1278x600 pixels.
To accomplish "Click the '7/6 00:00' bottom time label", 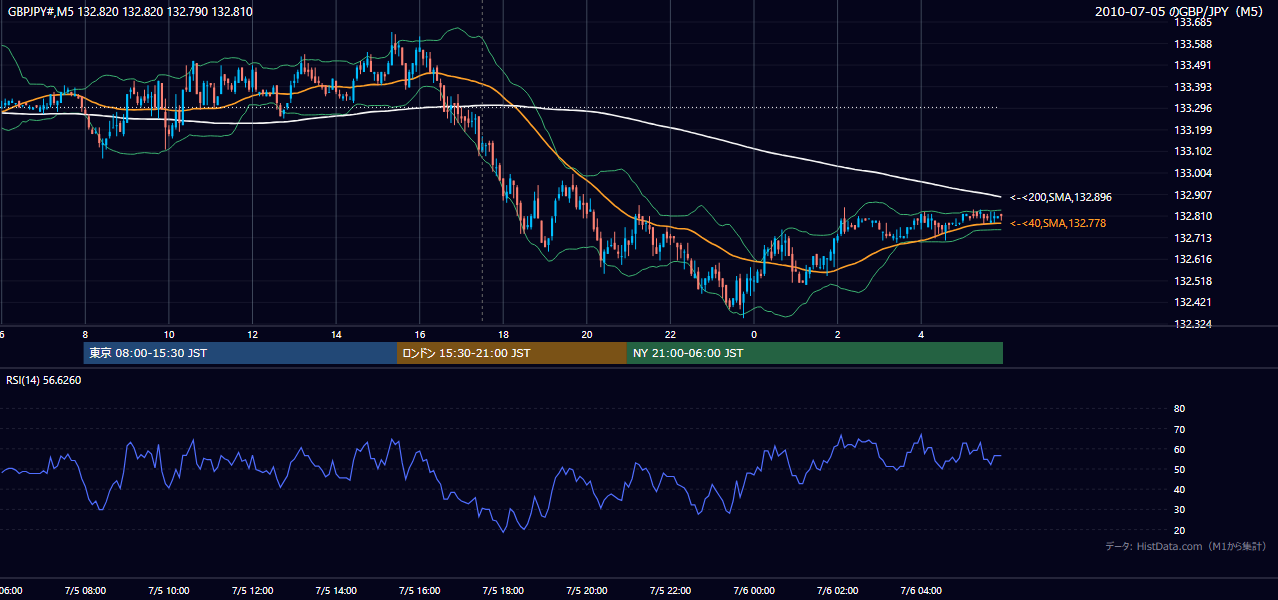I will (x=754, y=591).
